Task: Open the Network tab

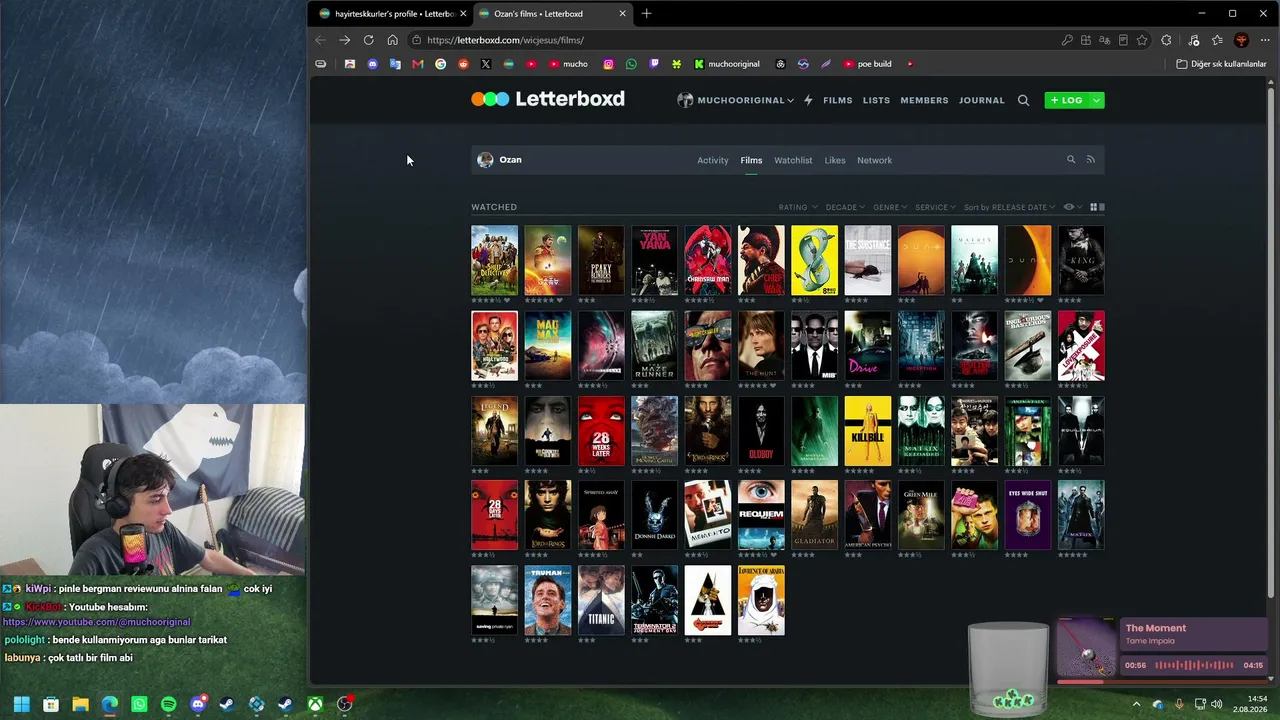Action: coord(874,160)
